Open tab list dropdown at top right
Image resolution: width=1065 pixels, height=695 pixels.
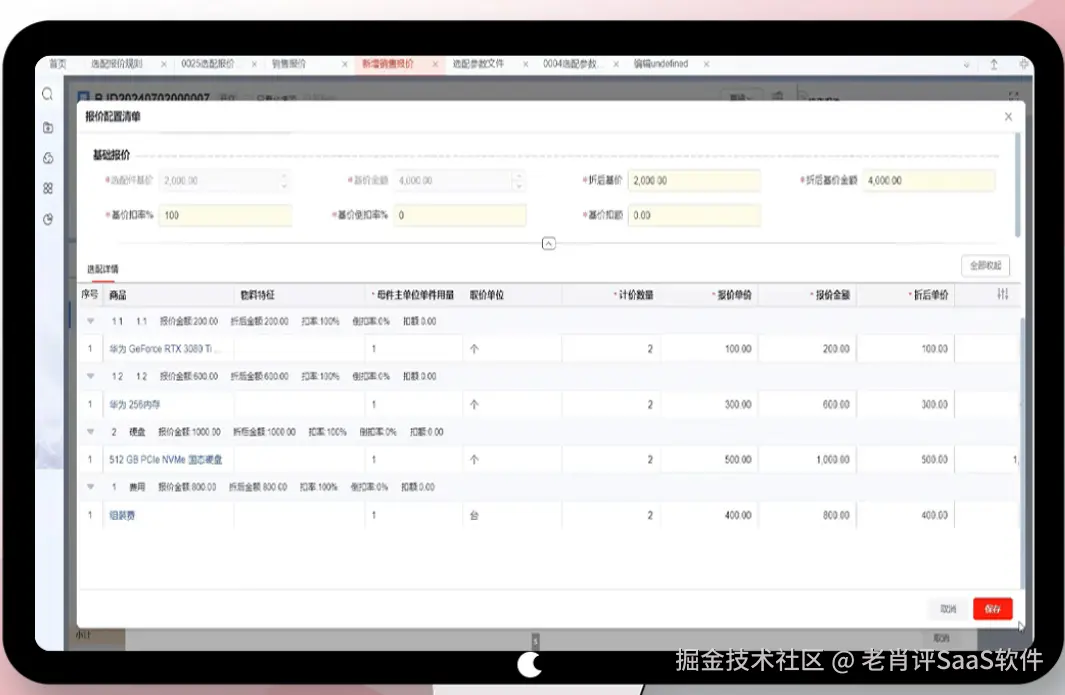pos(967,65)
